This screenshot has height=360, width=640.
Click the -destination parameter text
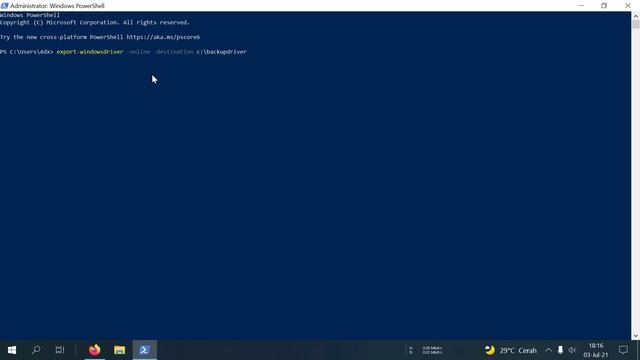[173, 52]
